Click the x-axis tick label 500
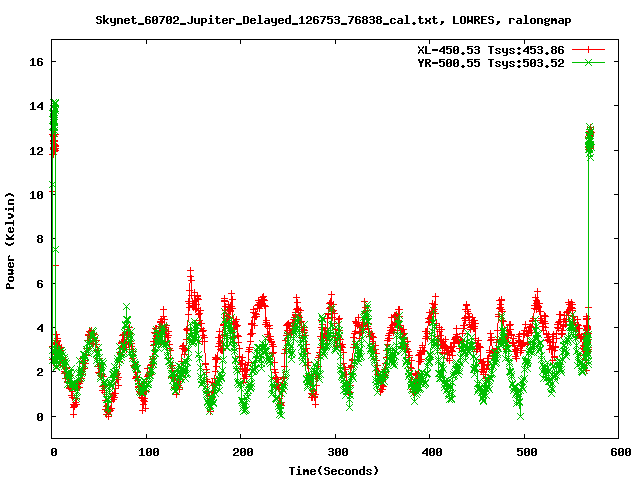 tap(527, 452)
